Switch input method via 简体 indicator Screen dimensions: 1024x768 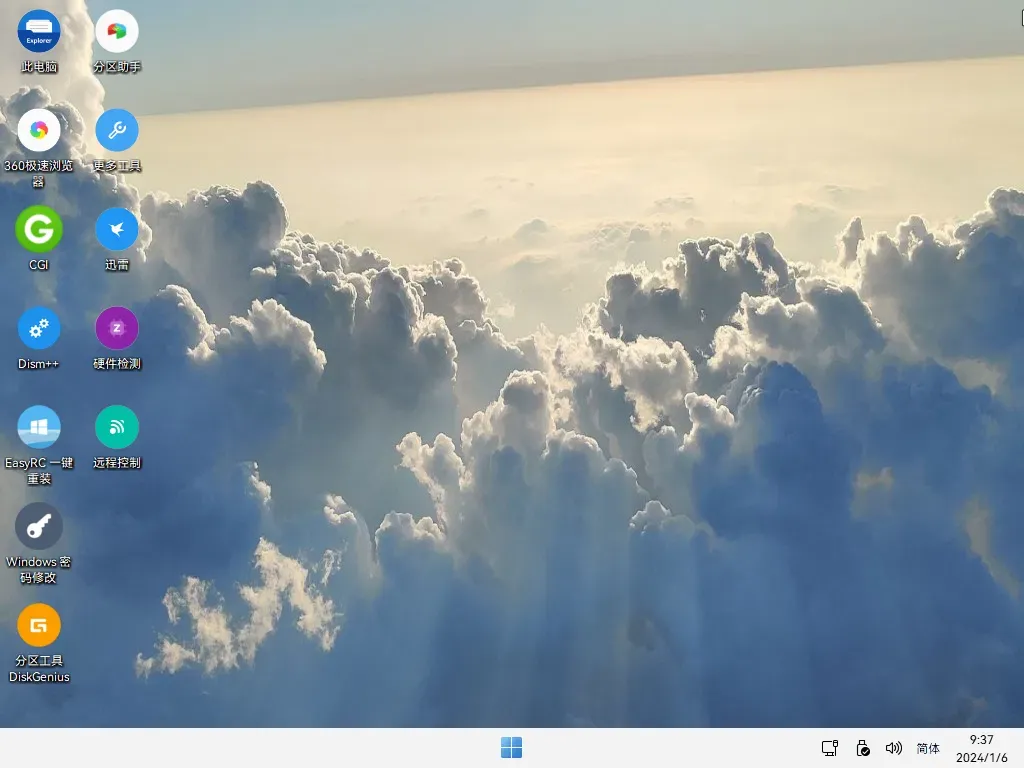(x=928, y=747)
